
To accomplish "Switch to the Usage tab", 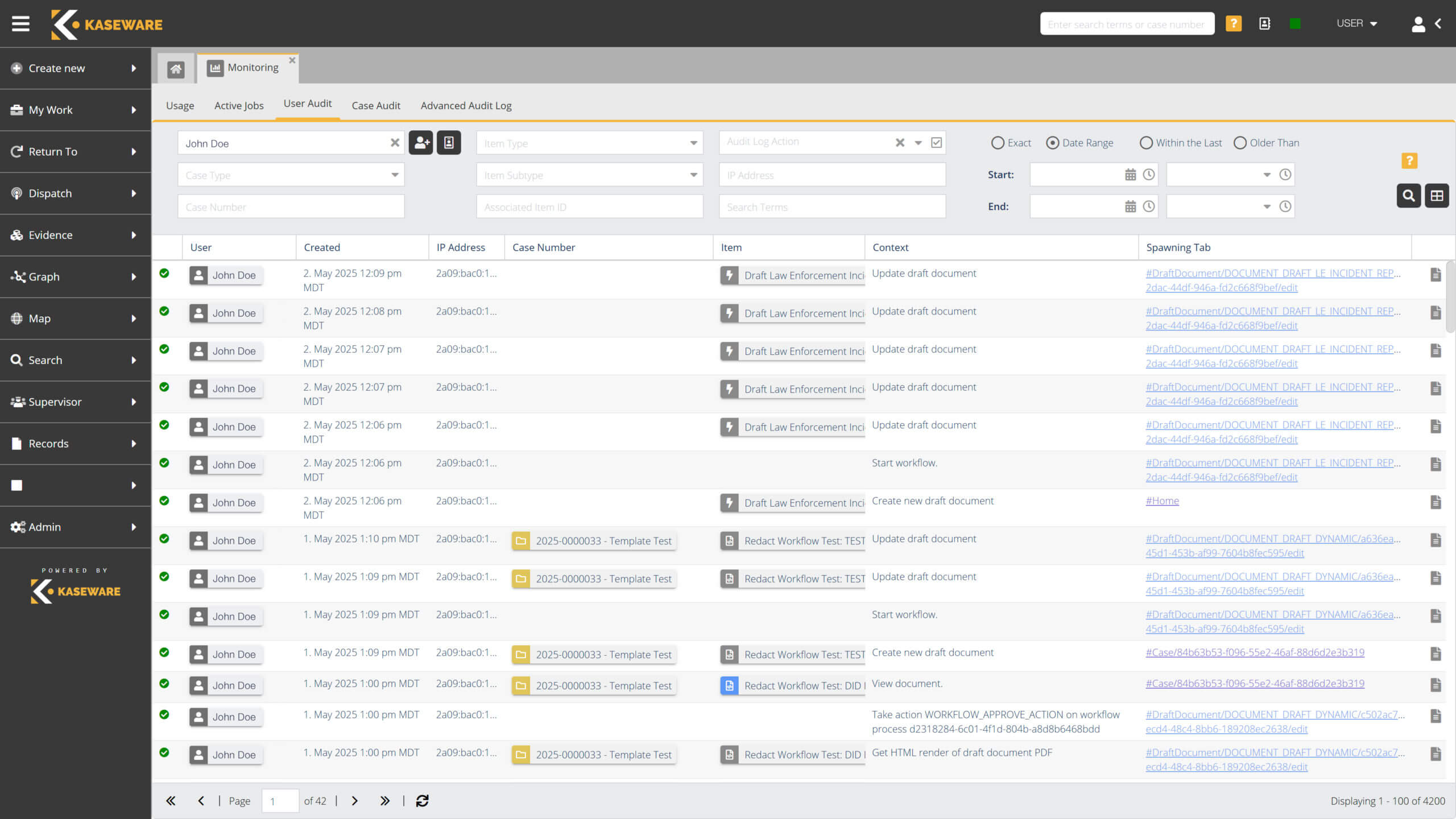I will pos(180,105).
